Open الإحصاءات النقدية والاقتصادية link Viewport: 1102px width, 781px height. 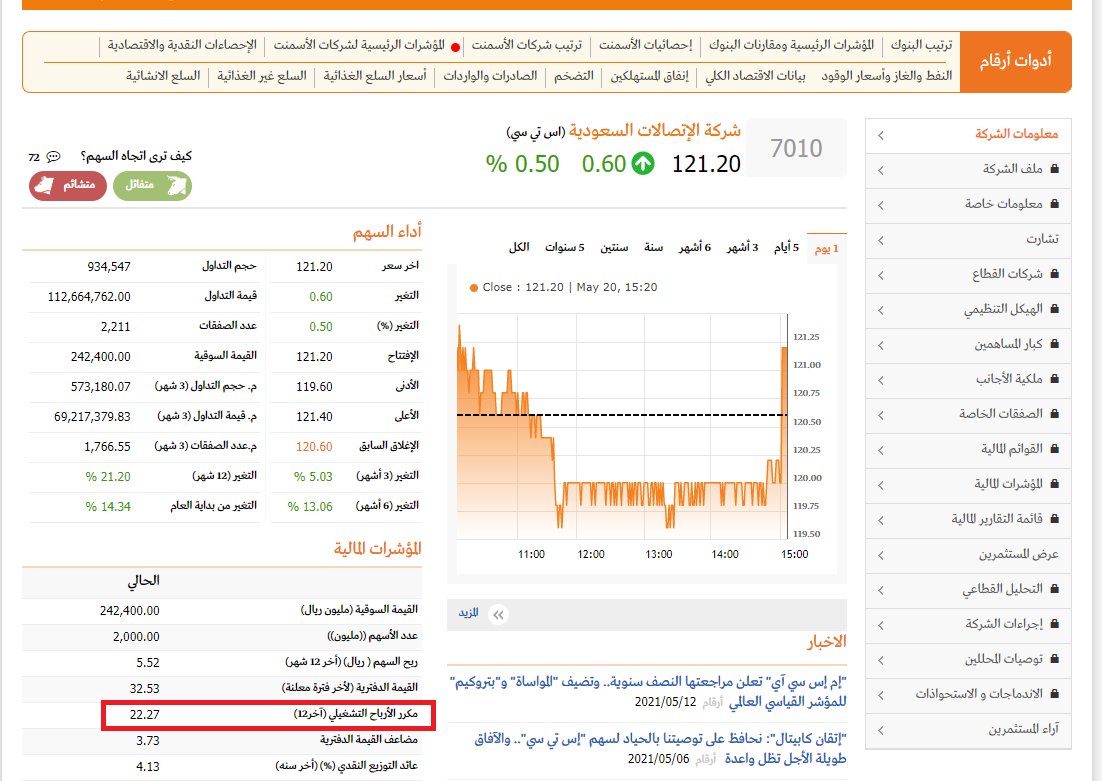182,45
